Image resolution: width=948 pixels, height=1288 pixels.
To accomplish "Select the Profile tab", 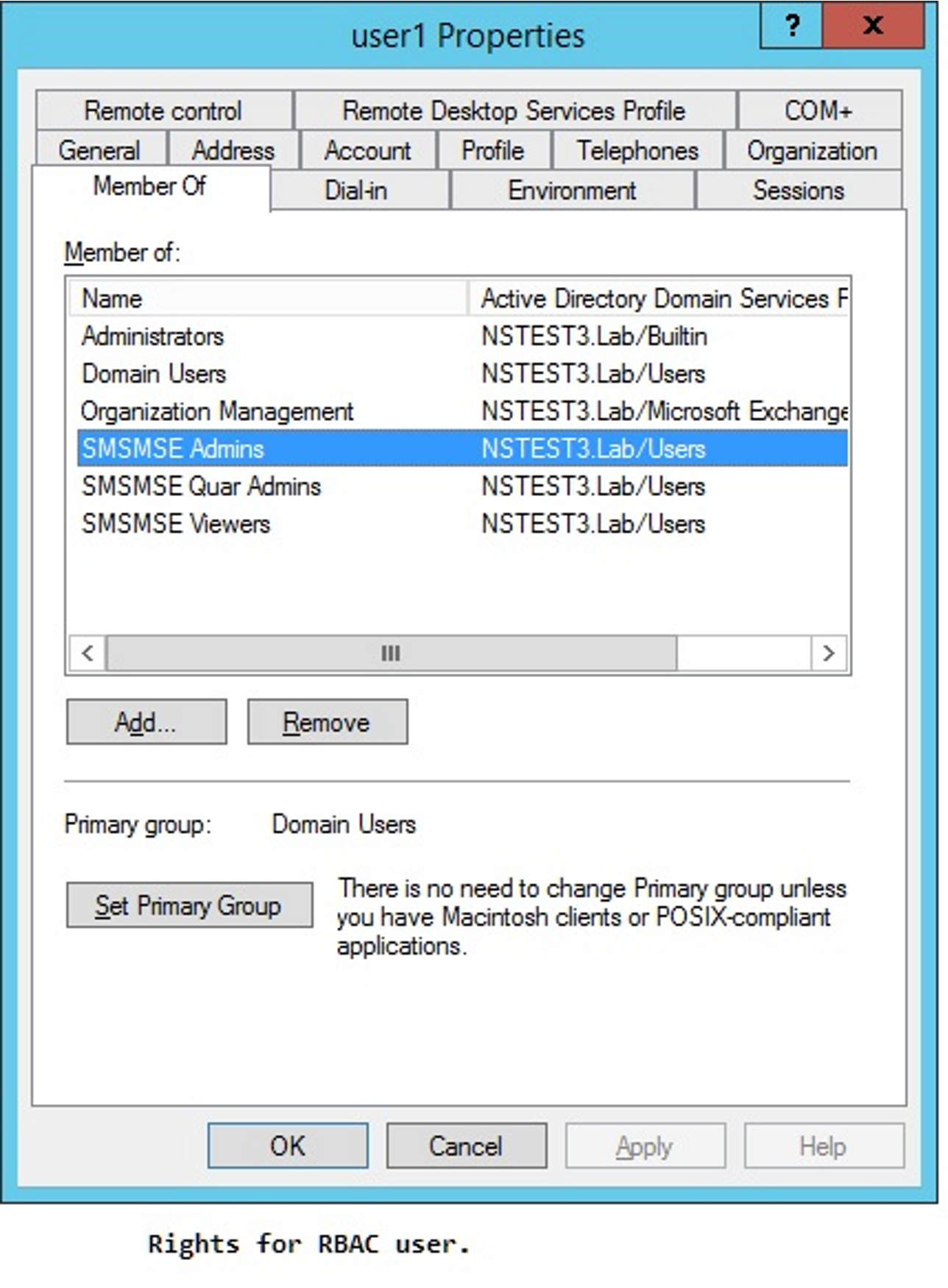I will tap(493, 150).
